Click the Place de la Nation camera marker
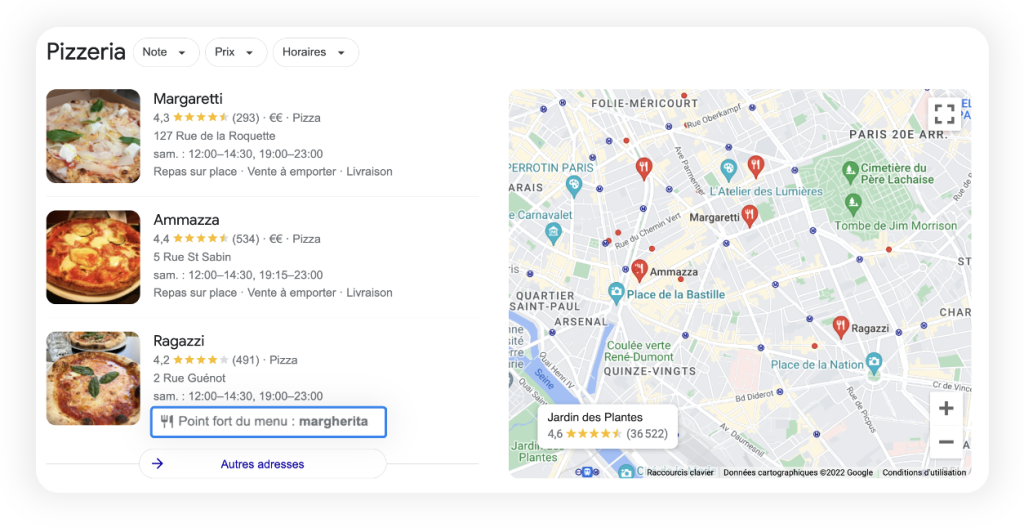1024x528 pixels. pos(874,362)
